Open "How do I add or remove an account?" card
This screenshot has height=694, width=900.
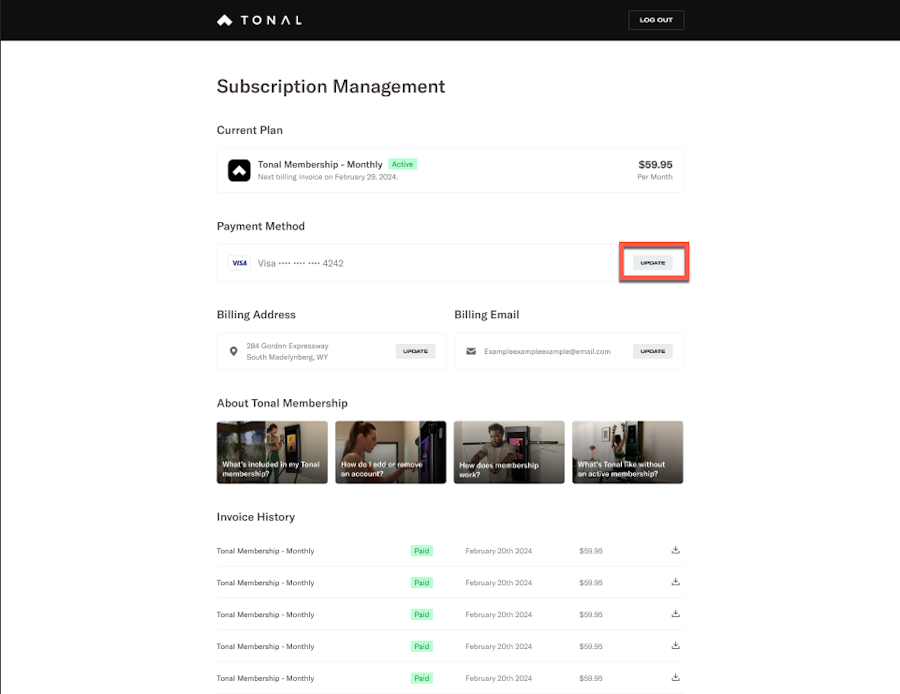click(390, 452)
